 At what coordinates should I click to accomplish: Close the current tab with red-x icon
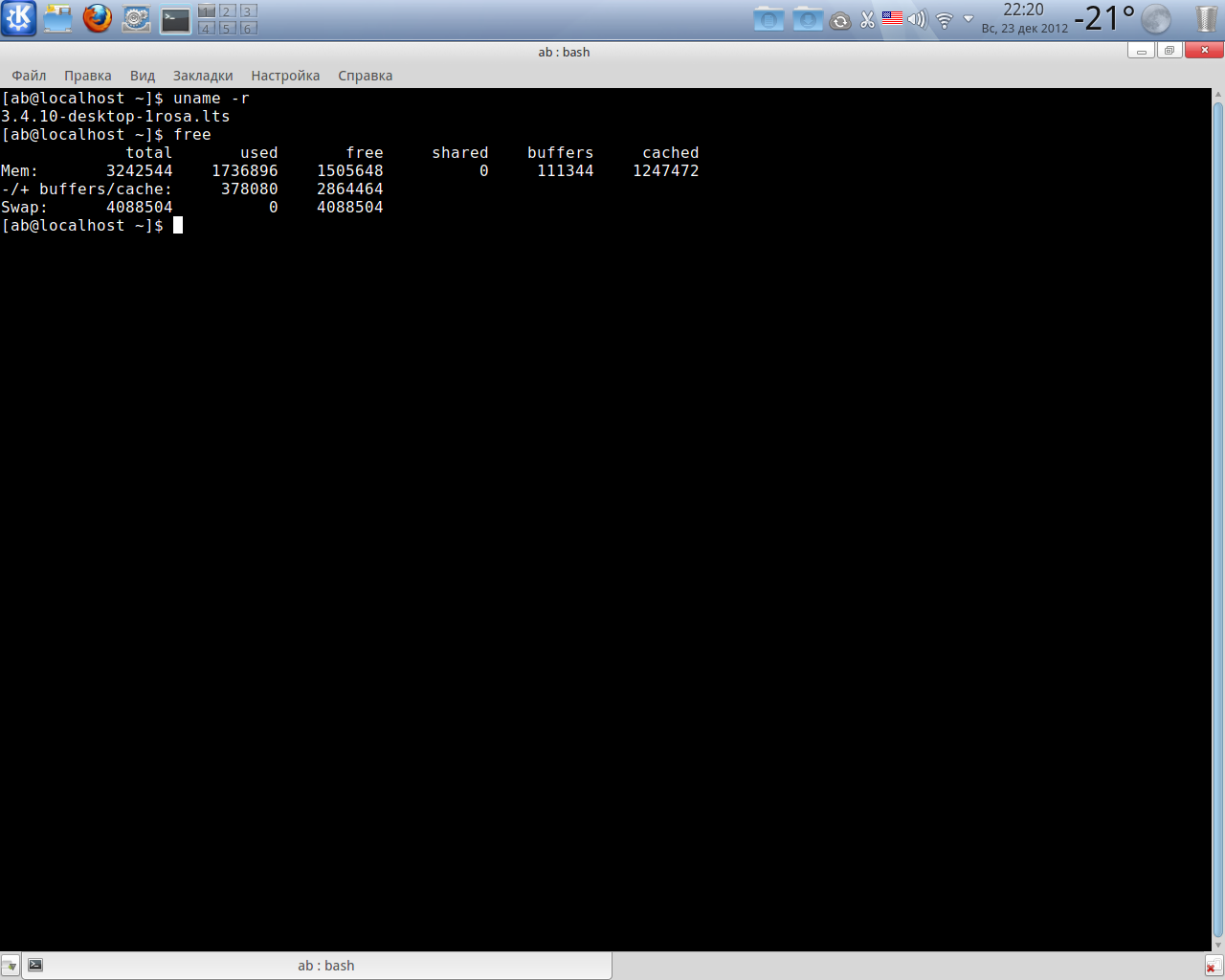click(x=1214, y=966)
